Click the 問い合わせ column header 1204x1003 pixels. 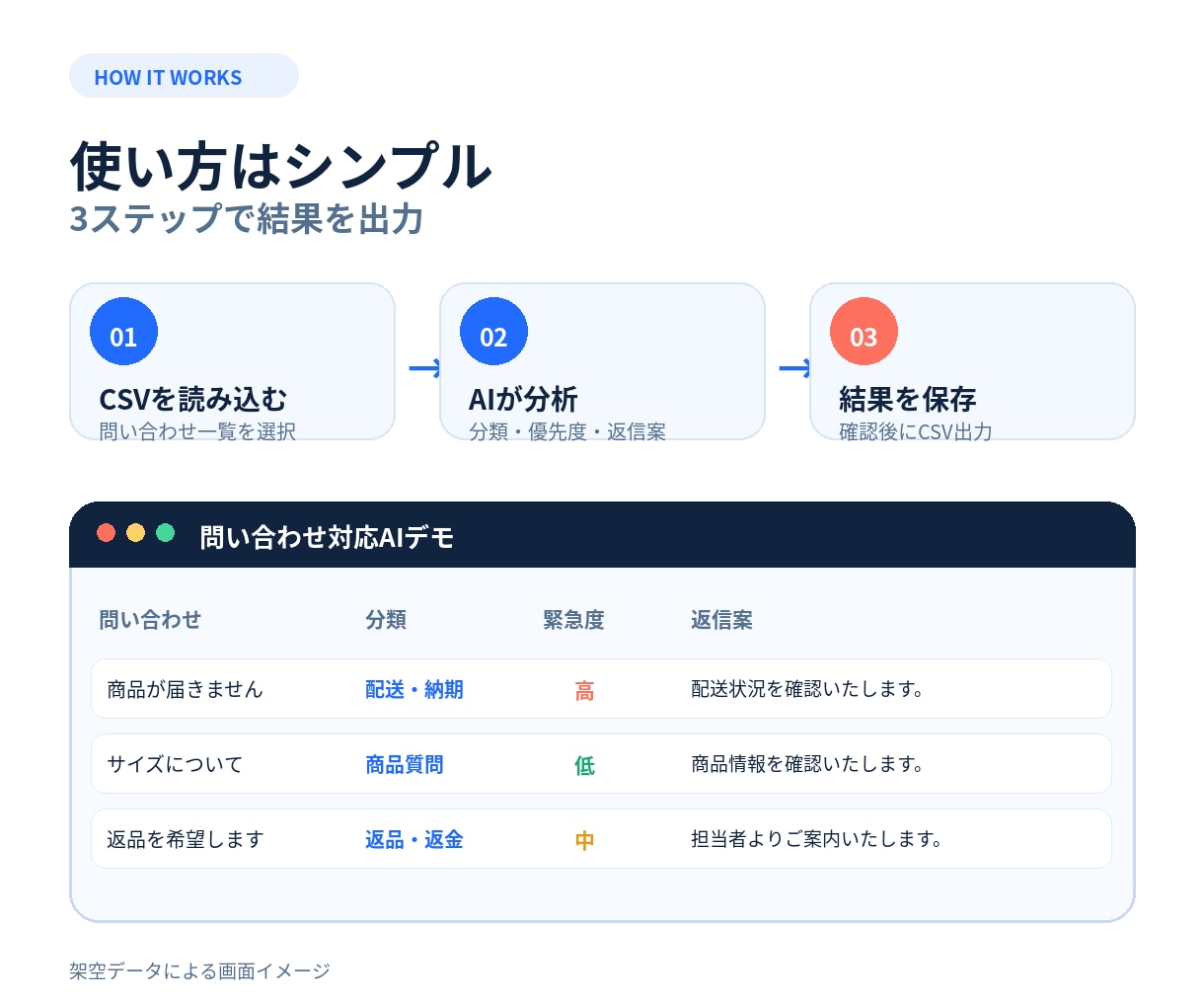click(x=150, y=619)
